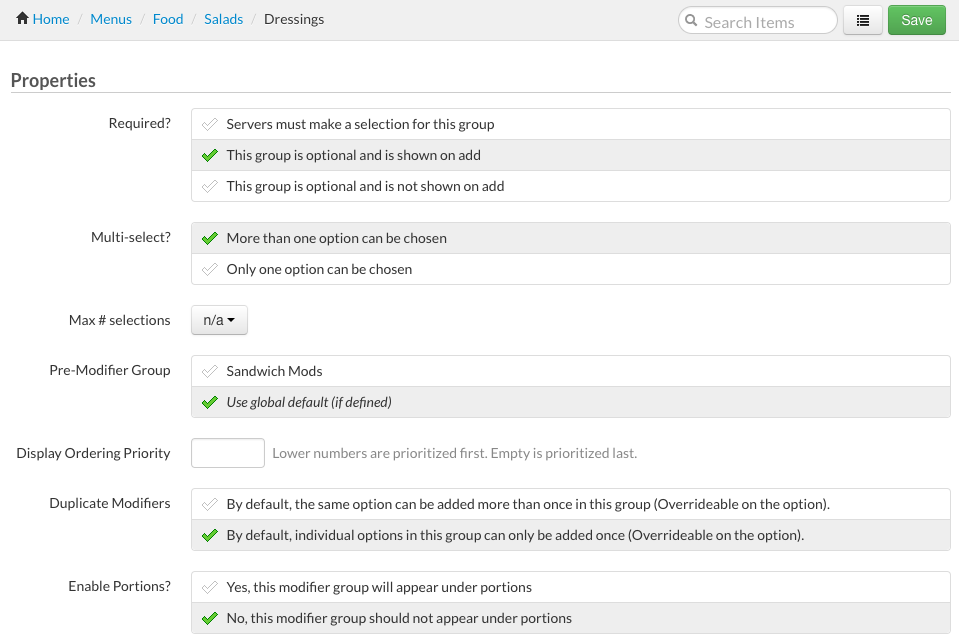Open the Max # selections n/a dropdown
959x638 pixels.
click(218, 320)
